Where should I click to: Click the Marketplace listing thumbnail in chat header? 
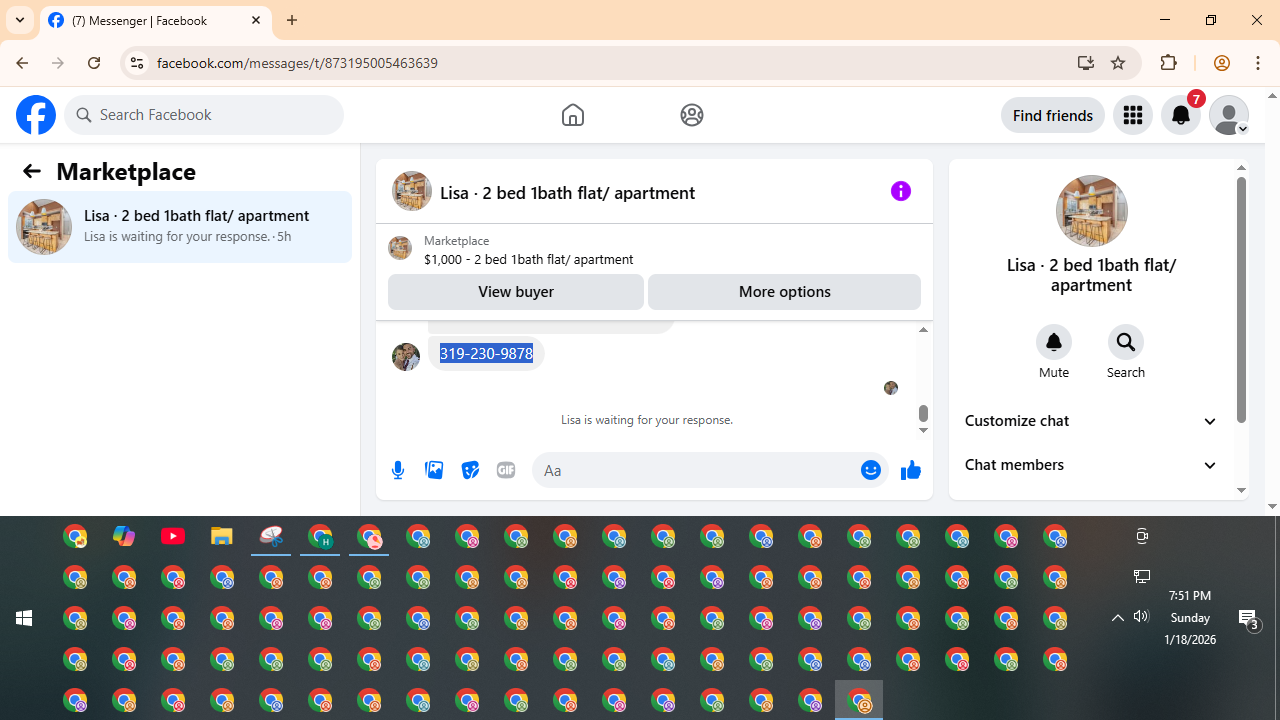[400, 249]
